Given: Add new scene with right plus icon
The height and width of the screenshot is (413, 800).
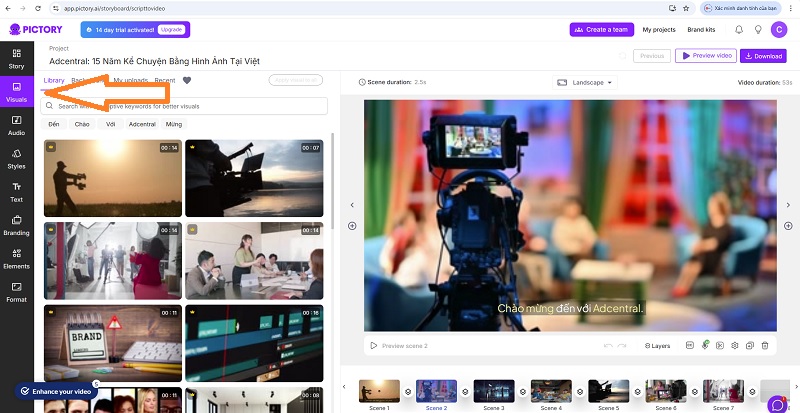Looking at the screenshot, I should point(788,226).
